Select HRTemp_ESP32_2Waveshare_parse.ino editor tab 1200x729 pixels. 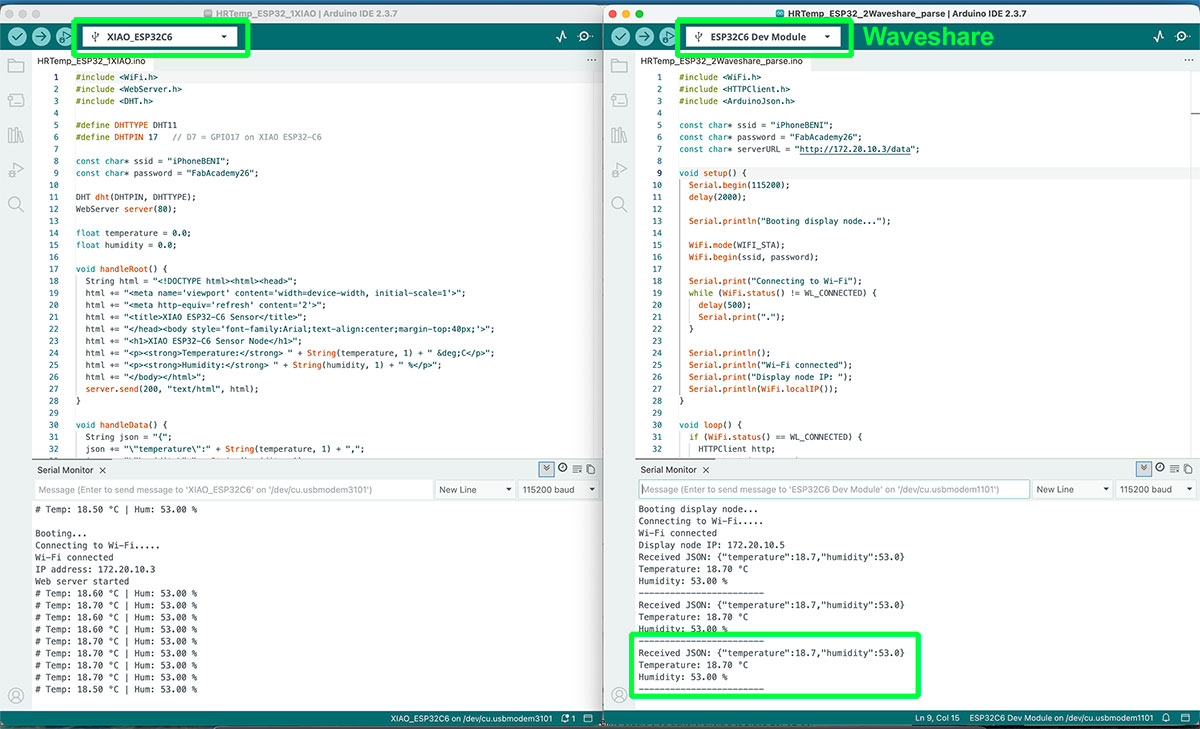[721, 61]
